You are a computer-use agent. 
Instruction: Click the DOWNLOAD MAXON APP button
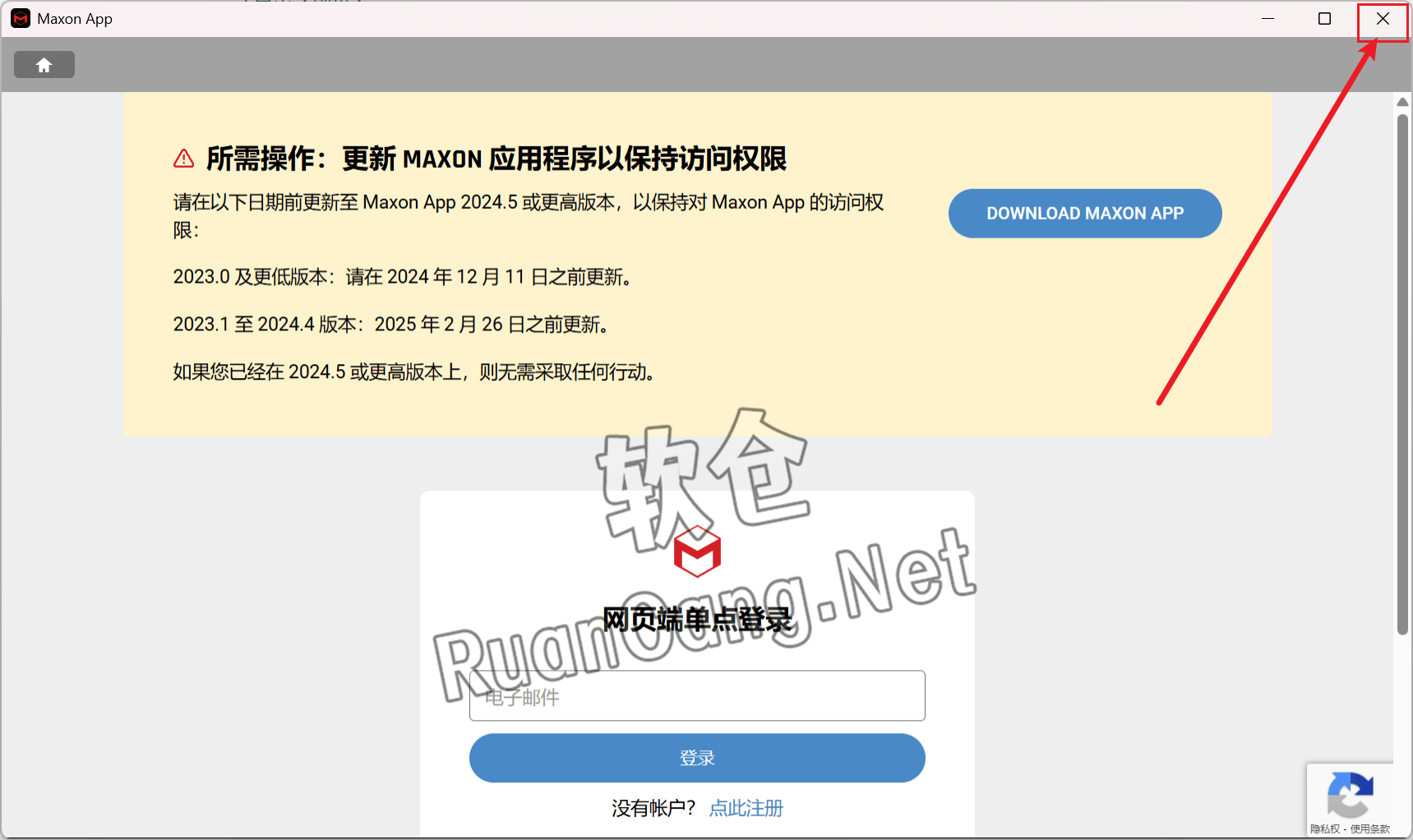point(1085,214)
